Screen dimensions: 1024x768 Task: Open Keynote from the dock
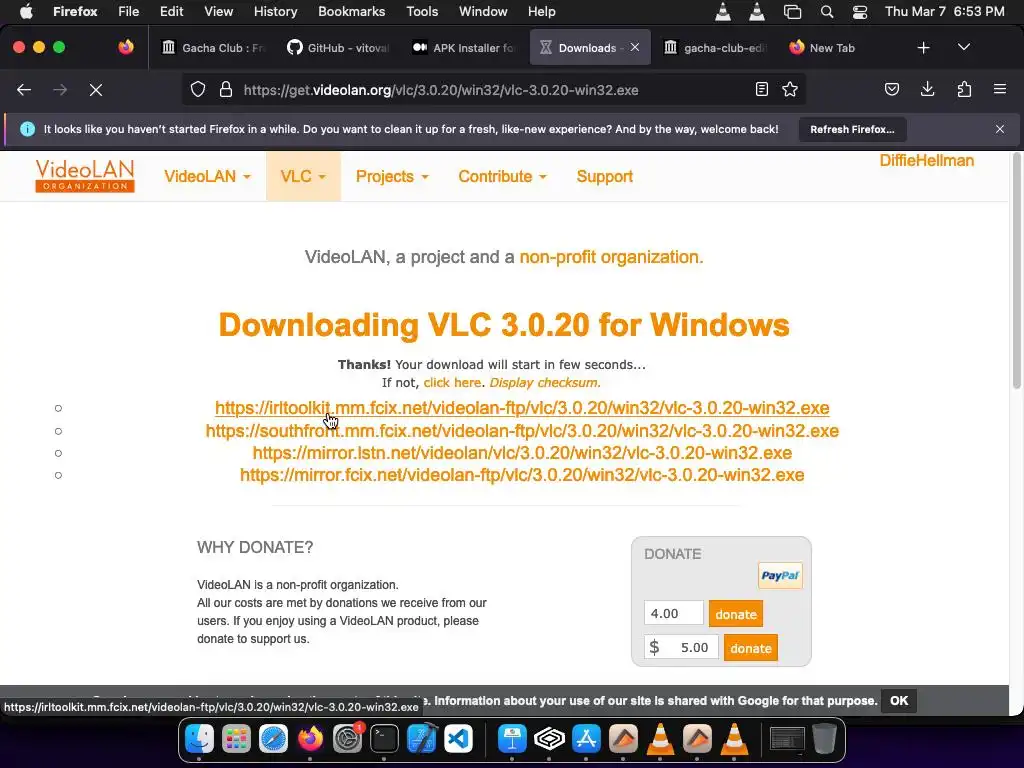pyautogui.click(x=512, y=739)
